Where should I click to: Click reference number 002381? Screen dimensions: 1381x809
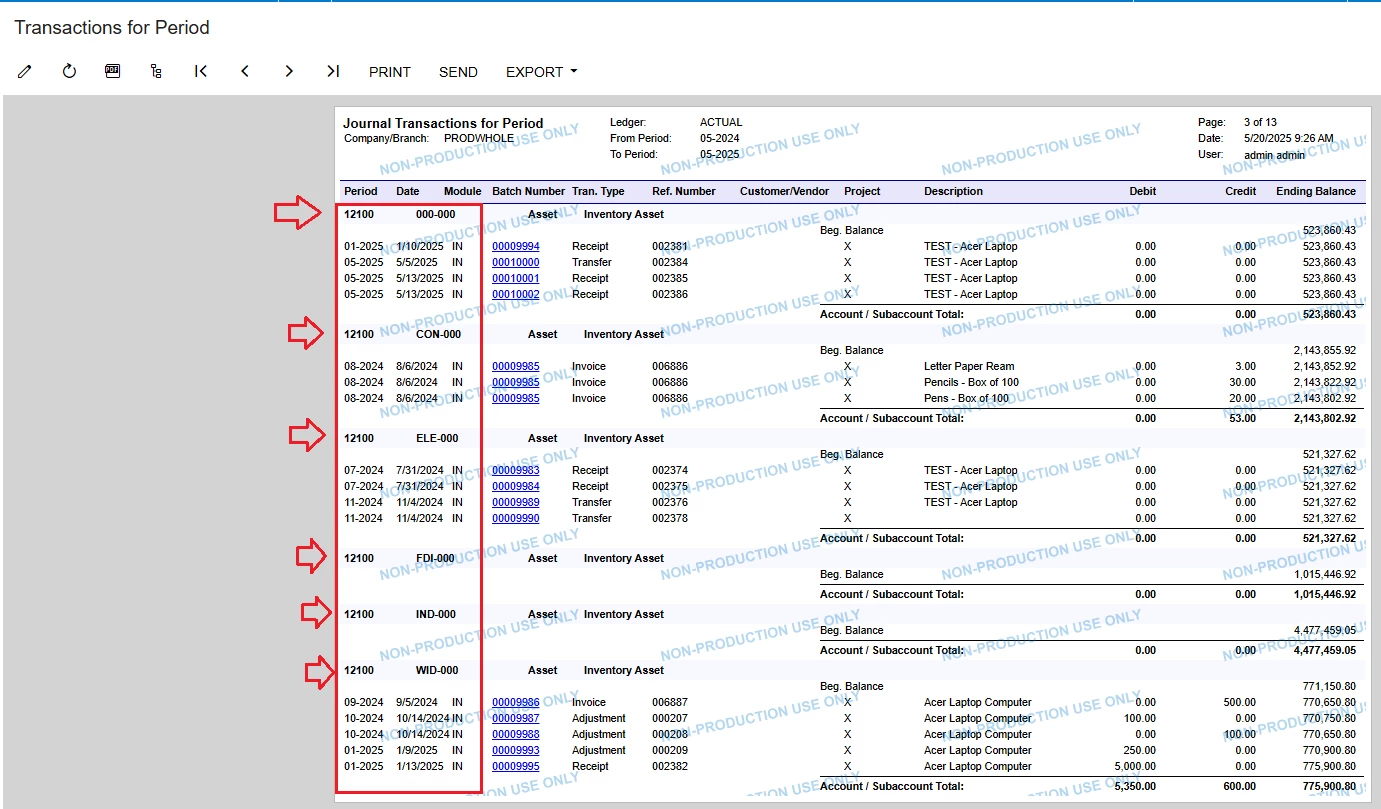pos(670,246)
